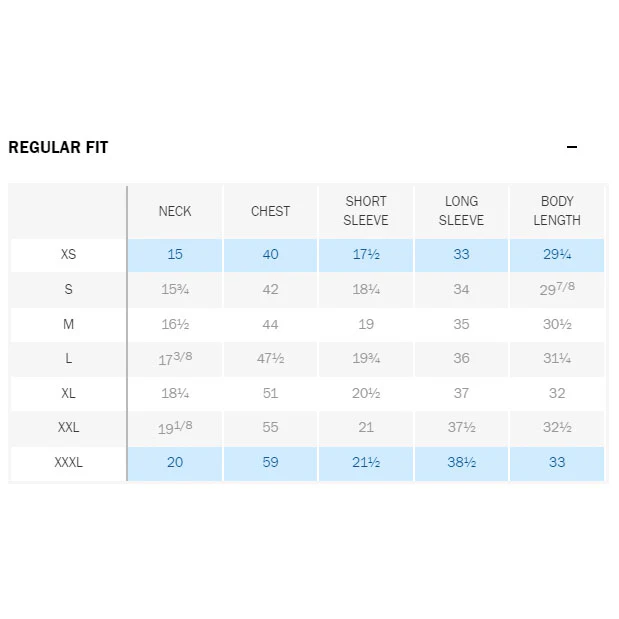This screenshot has width=619, height=619.
Task: Click the S body length 29 7/8
Action: pyautogui.click(x=557, y=289)
